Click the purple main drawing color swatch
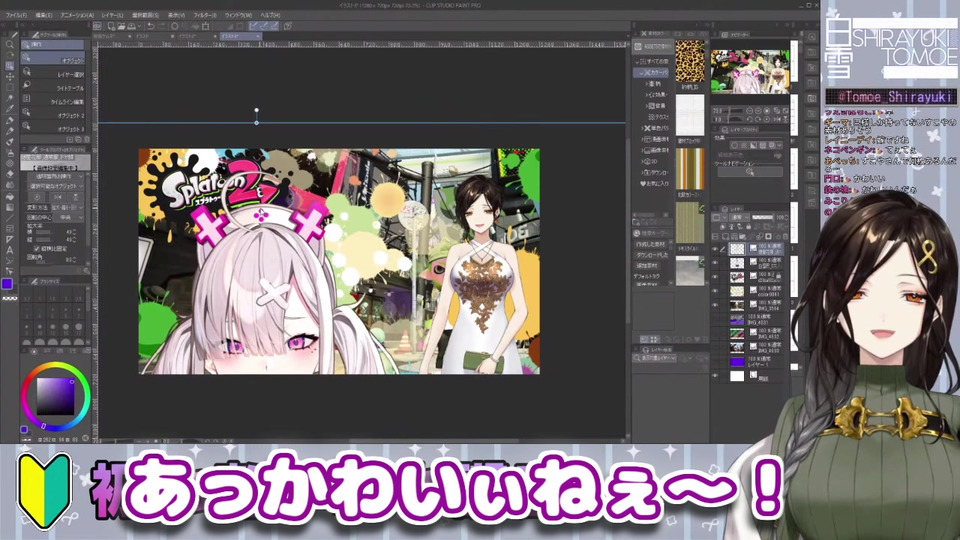960x540 pixels. pos(7,283)
